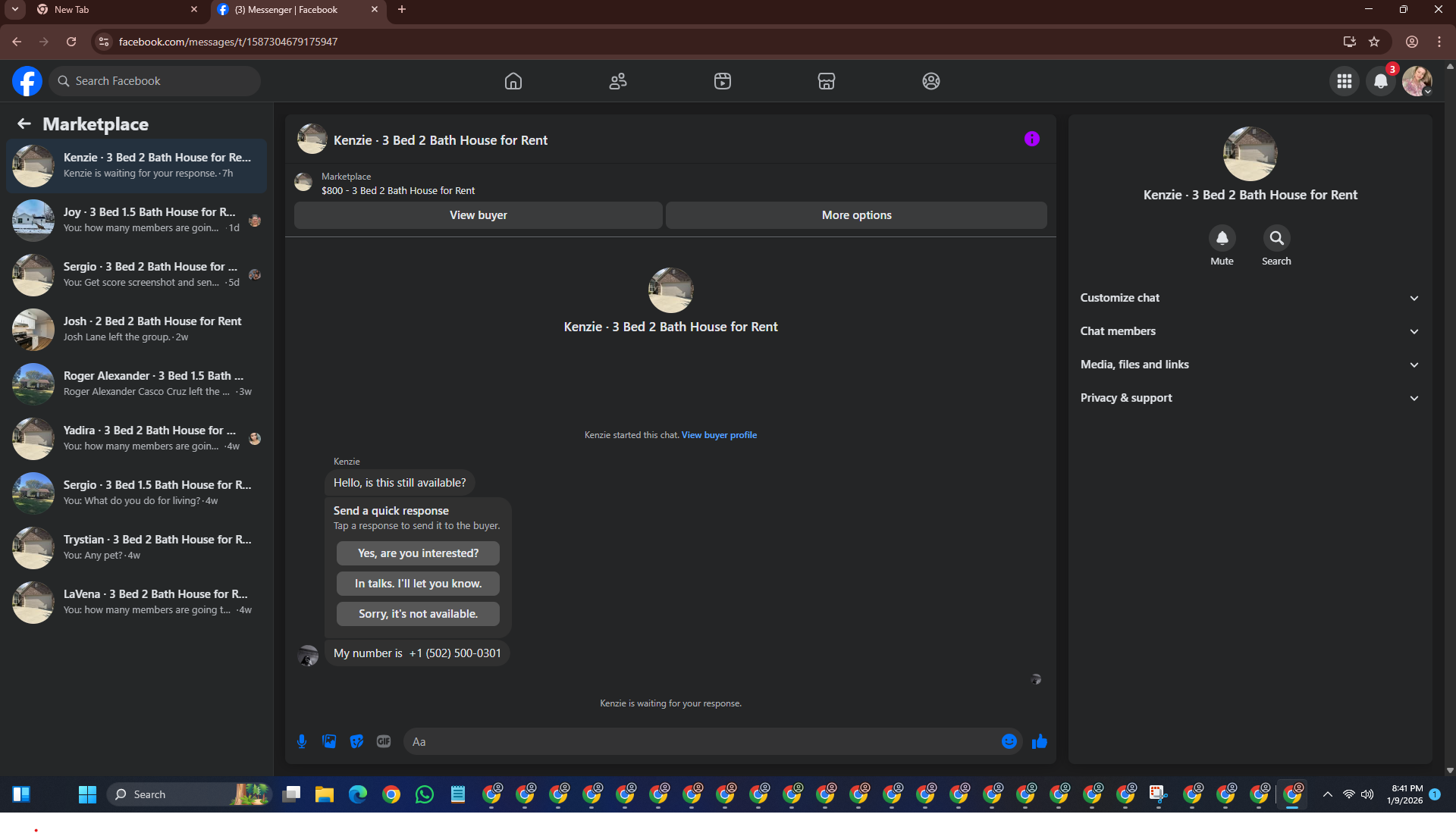Screen dimensions: 1456x833
Task: Click the Aa message input field
Action: click(x=698, y=741)
